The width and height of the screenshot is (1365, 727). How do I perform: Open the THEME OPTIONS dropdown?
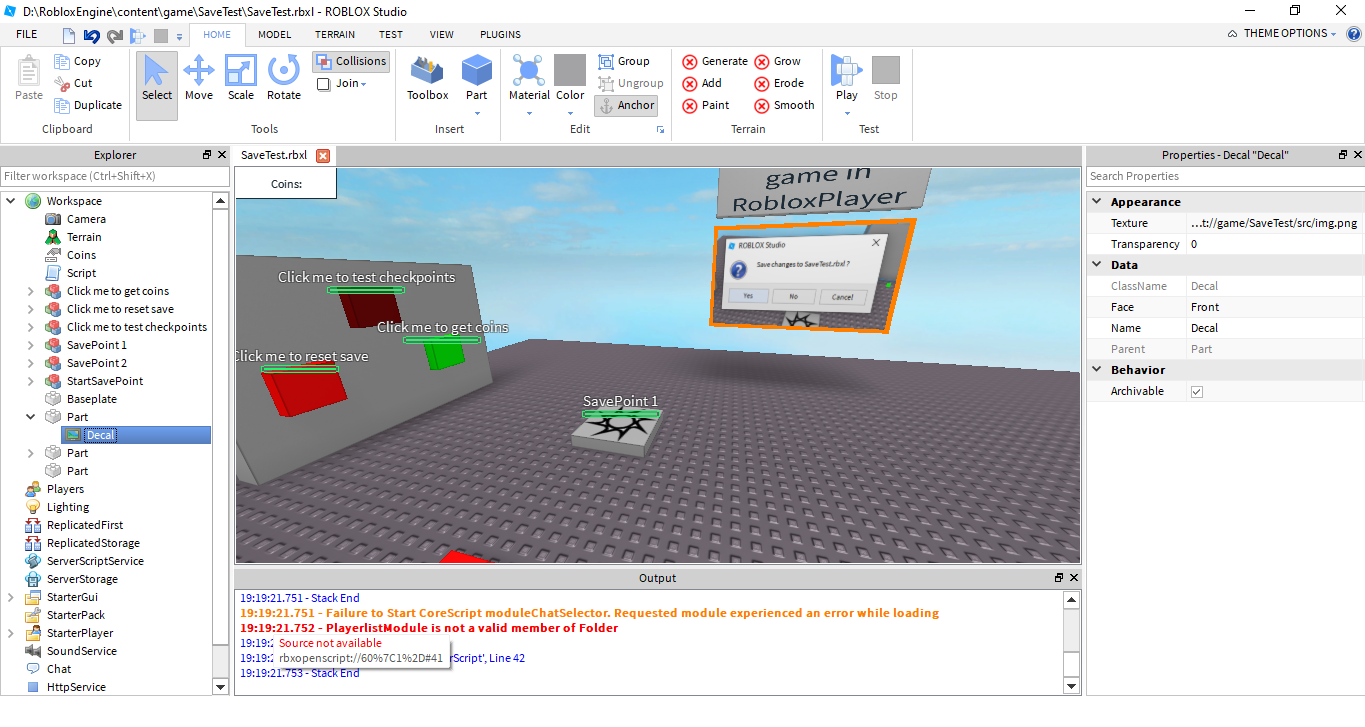click(1282, 33)
